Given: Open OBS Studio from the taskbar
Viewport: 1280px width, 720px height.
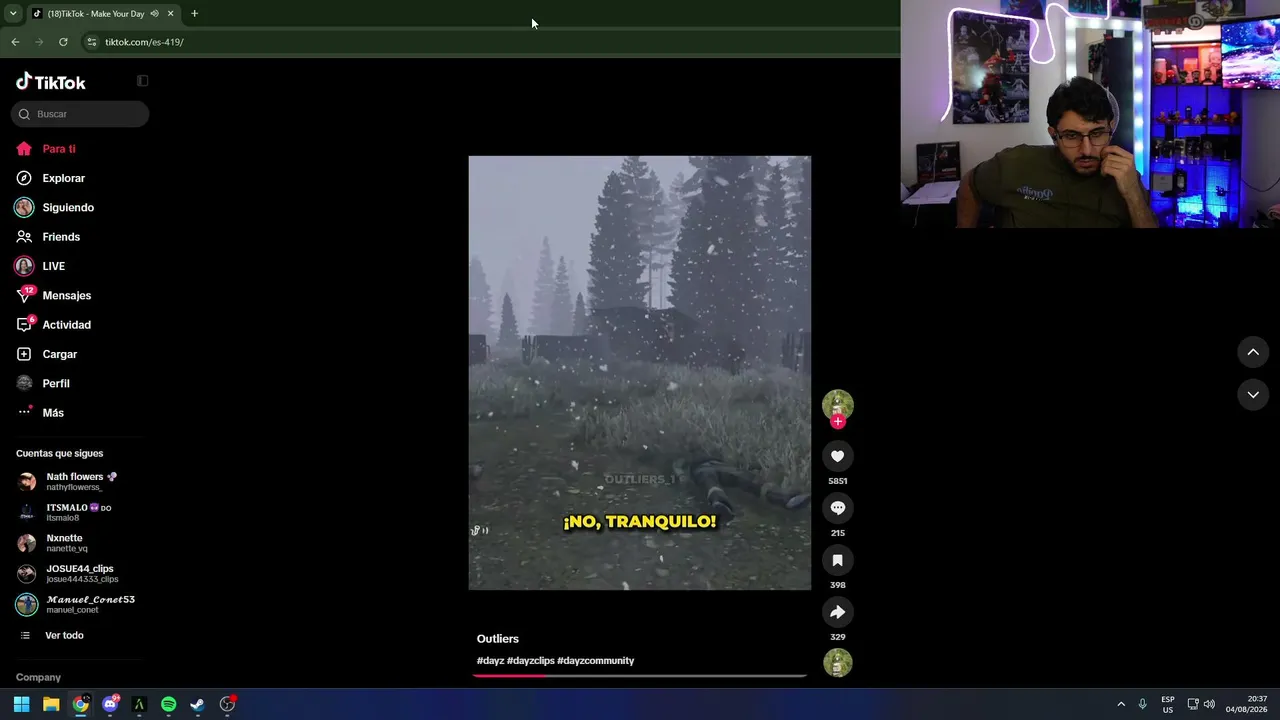Looking at the screenshot, I should coord(227,704).
